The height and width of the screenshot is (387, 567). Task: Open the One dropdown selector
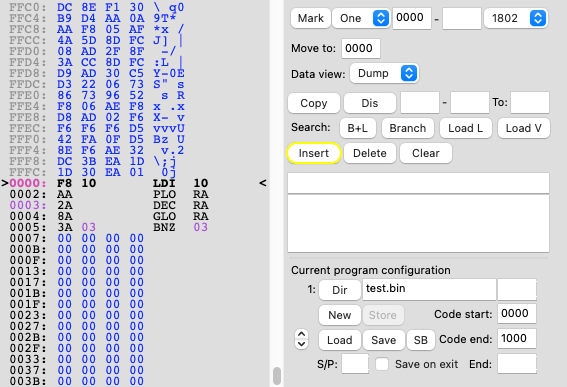click(x=361, y=18)
